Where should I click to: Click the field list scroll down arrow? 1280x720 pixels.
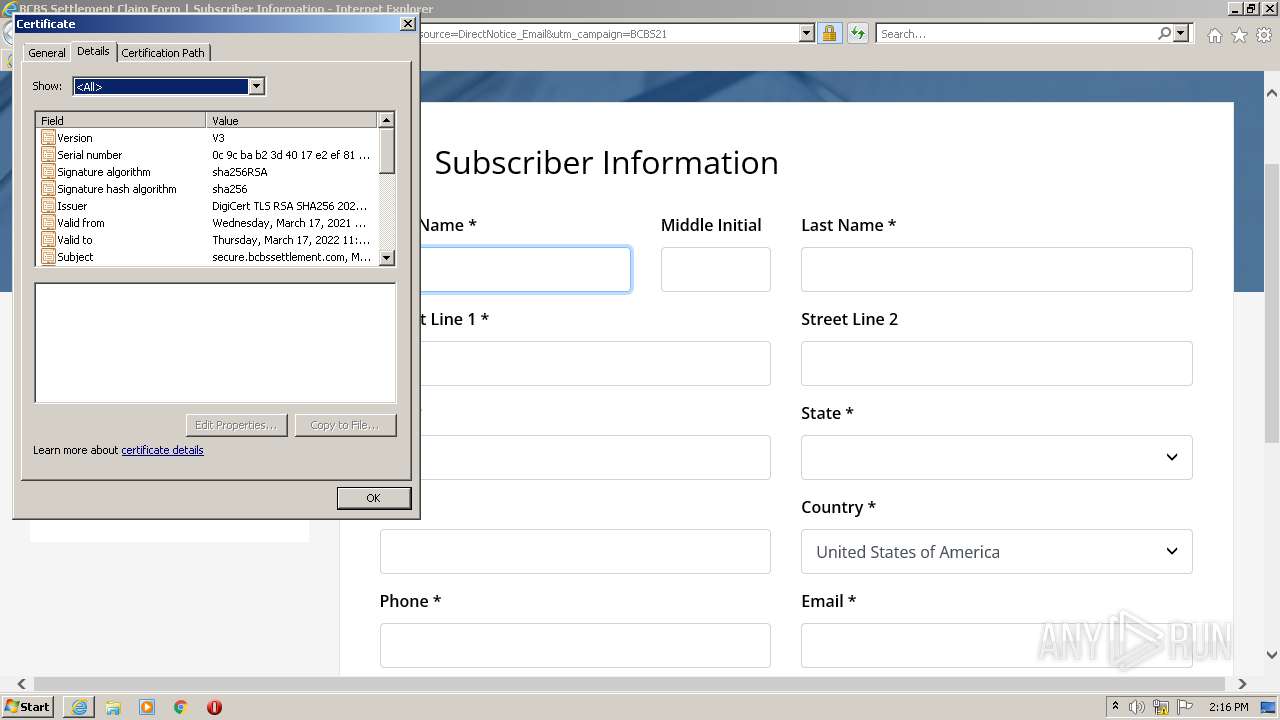click(387, 258)
